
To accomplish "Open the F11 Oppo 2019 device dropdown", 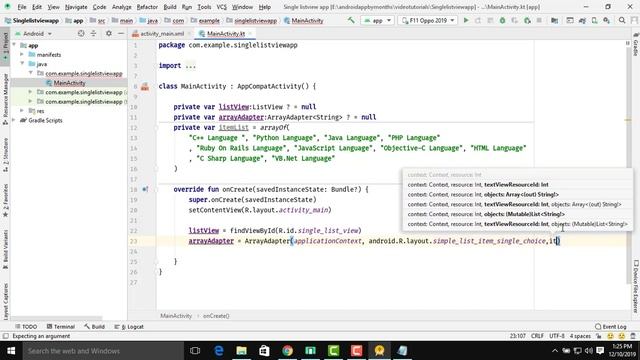I will click(428, 20).
